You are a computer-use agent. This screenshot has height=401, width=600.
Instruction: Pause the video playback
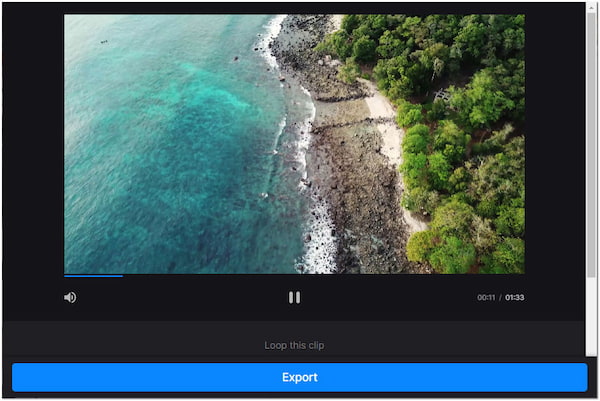click(x=294, y=297)
